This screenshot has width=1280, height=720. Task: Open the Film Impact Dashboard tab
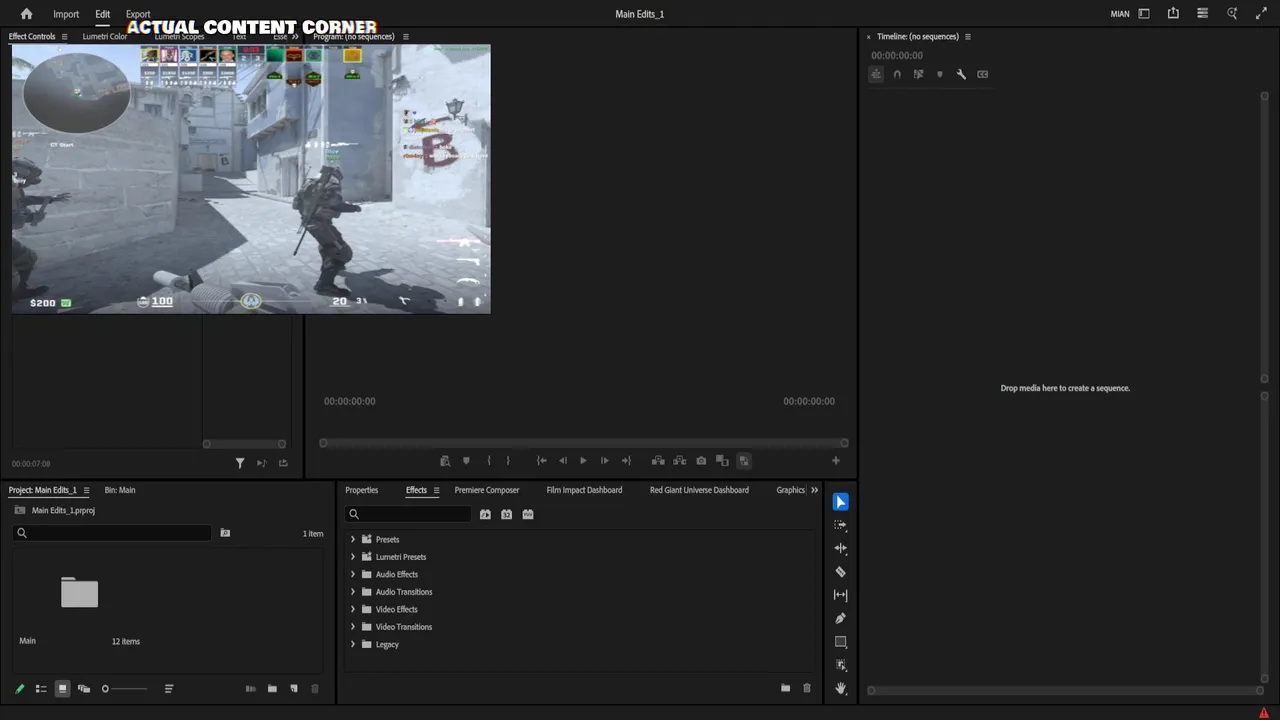coord(584,490)
